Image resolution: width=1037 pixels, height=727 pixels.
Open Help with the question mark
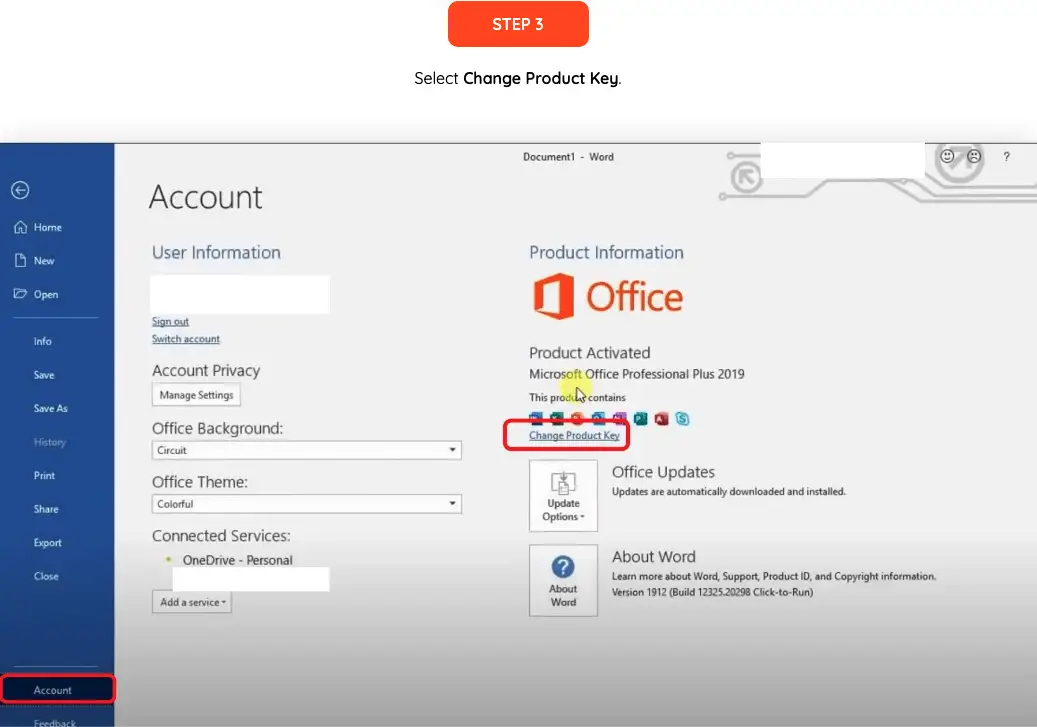click(x=1006, y=157)
